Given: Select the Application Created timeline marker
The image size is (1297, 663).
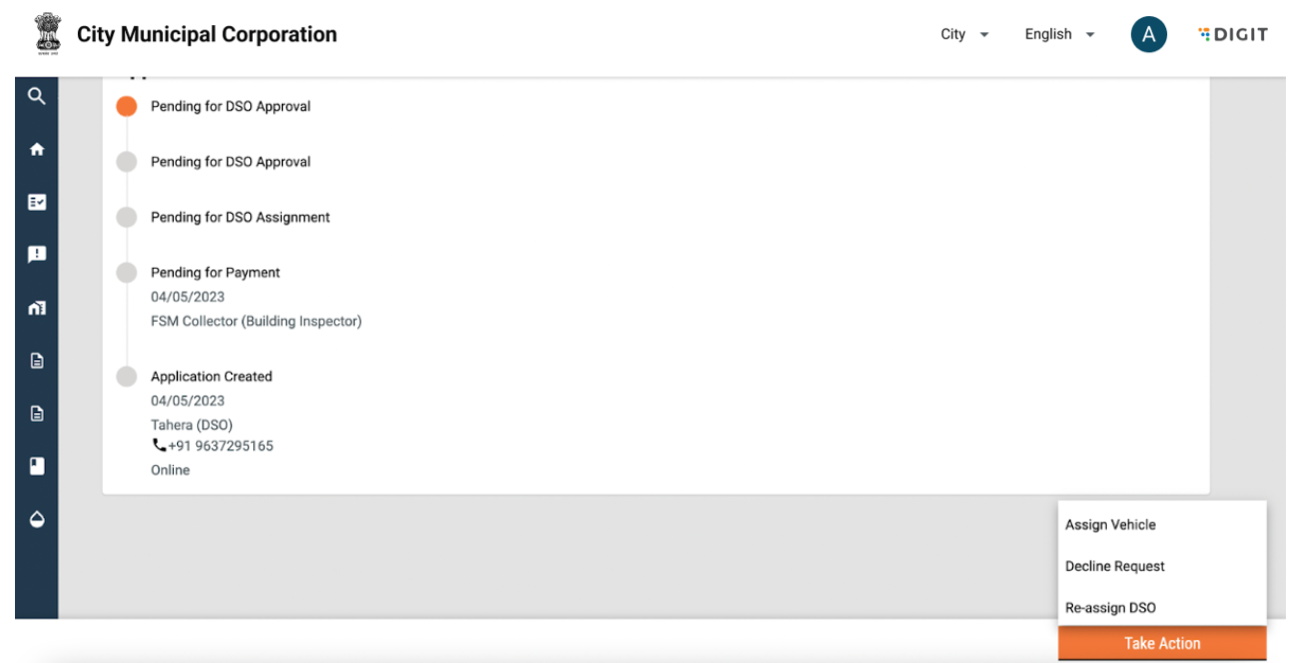Looking at the screenshot, I should [126, 377].
